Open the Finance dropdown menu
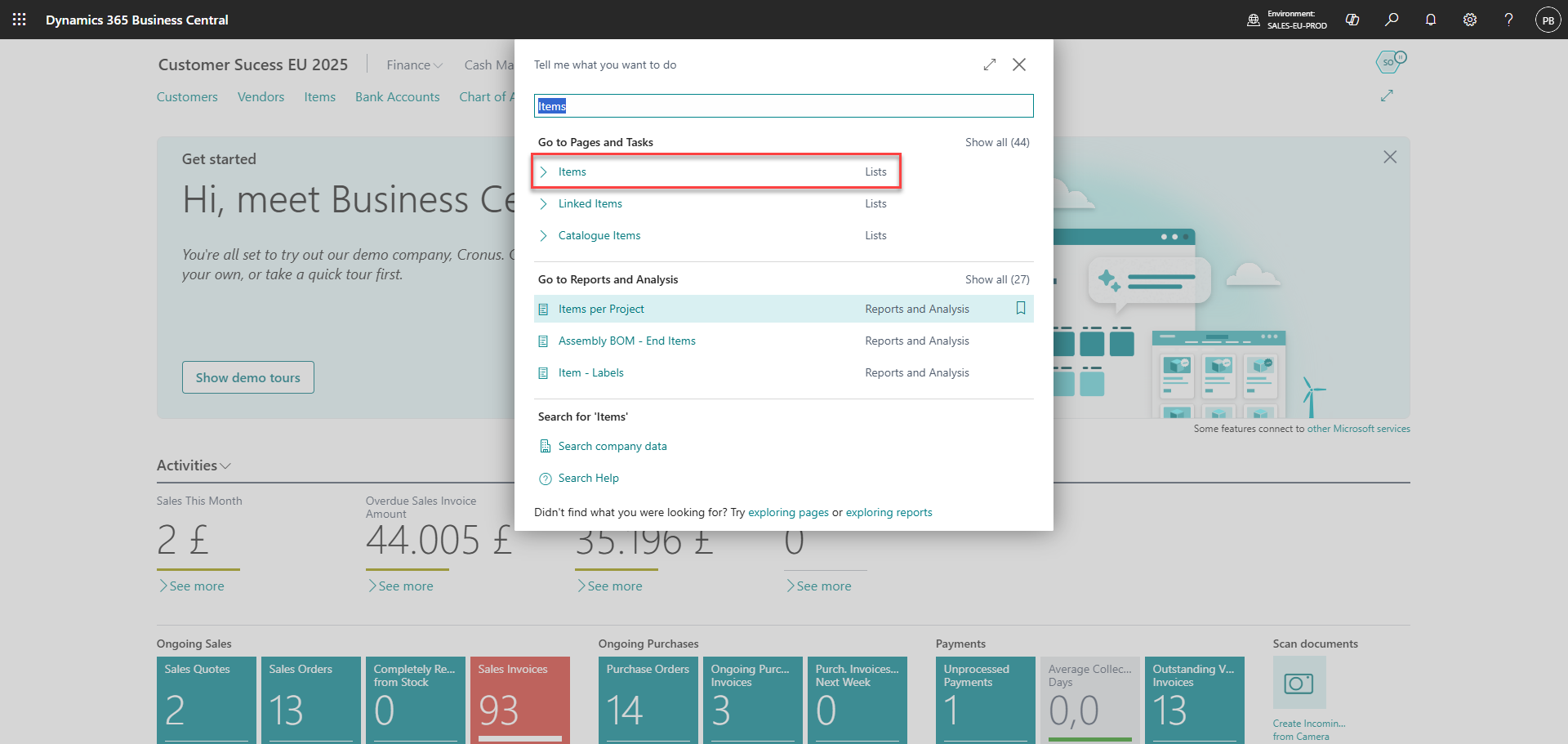Image resolution: width=1568 pixels, height=744 pixels. (415, 65)
